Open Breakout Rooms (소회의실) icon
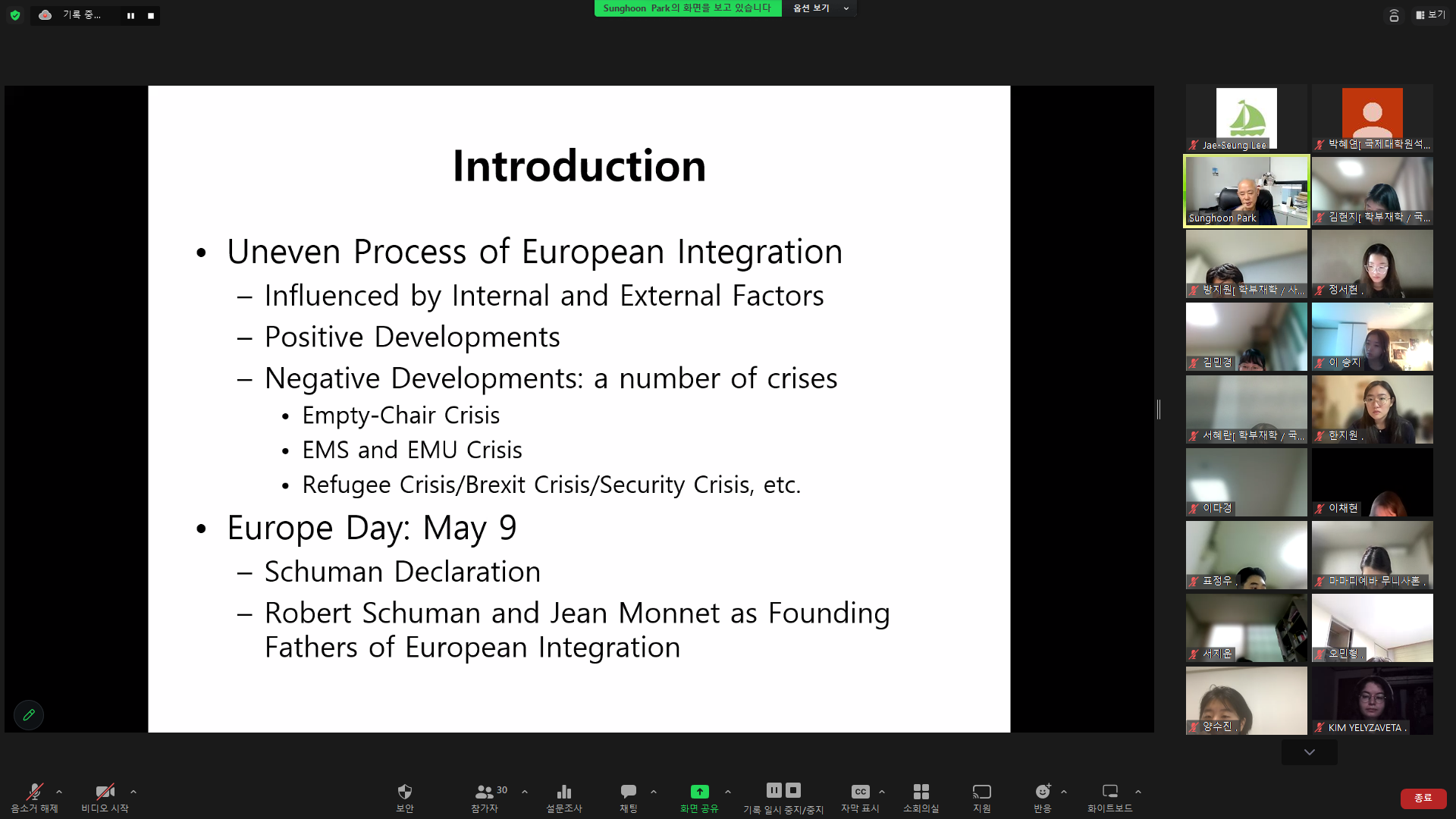The width and height of the screenshot is (1456, 819). pyautogui.click(x=921, y=792)
